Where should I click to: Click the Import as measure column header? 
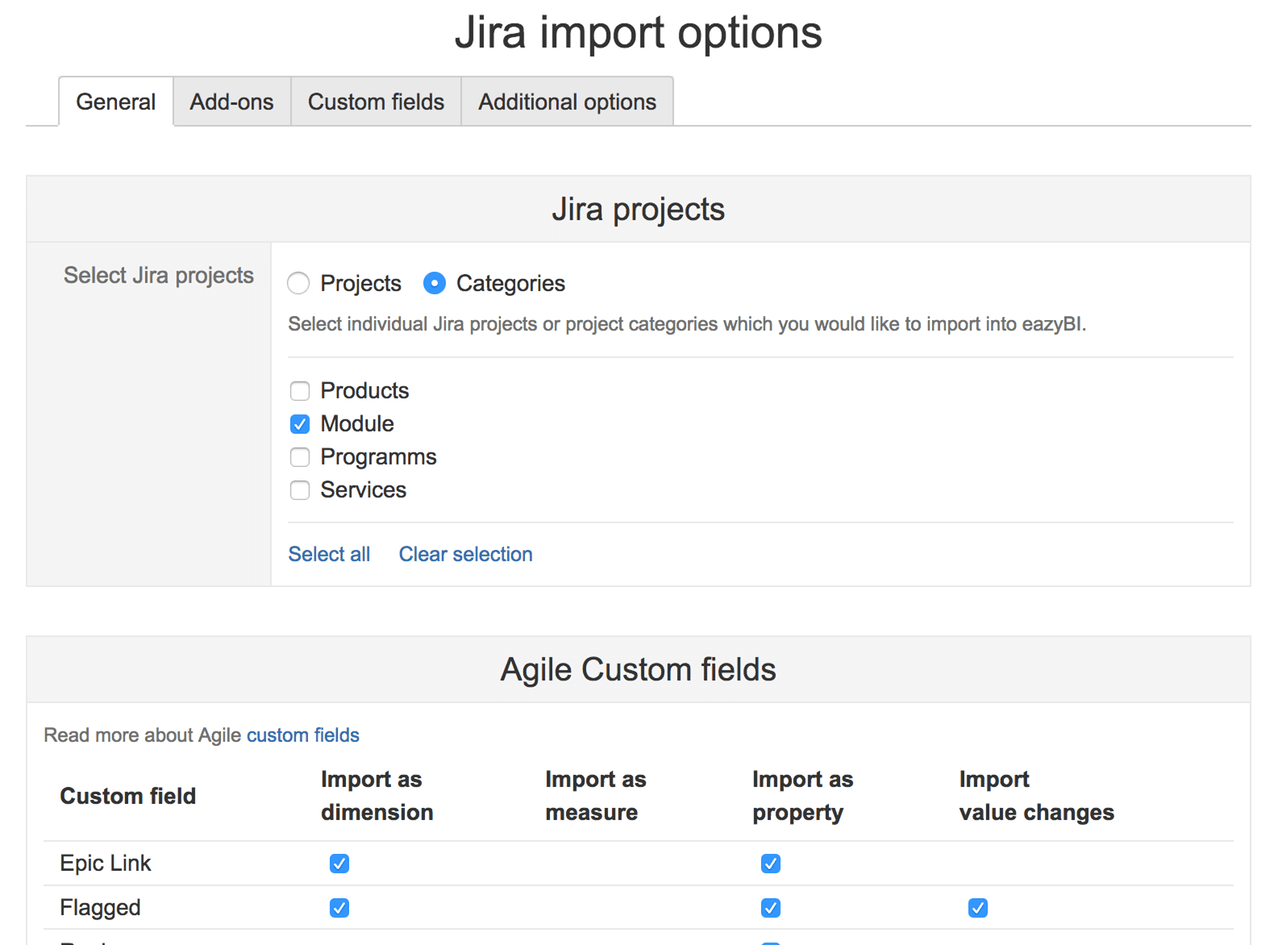click(x=596, y=796)
